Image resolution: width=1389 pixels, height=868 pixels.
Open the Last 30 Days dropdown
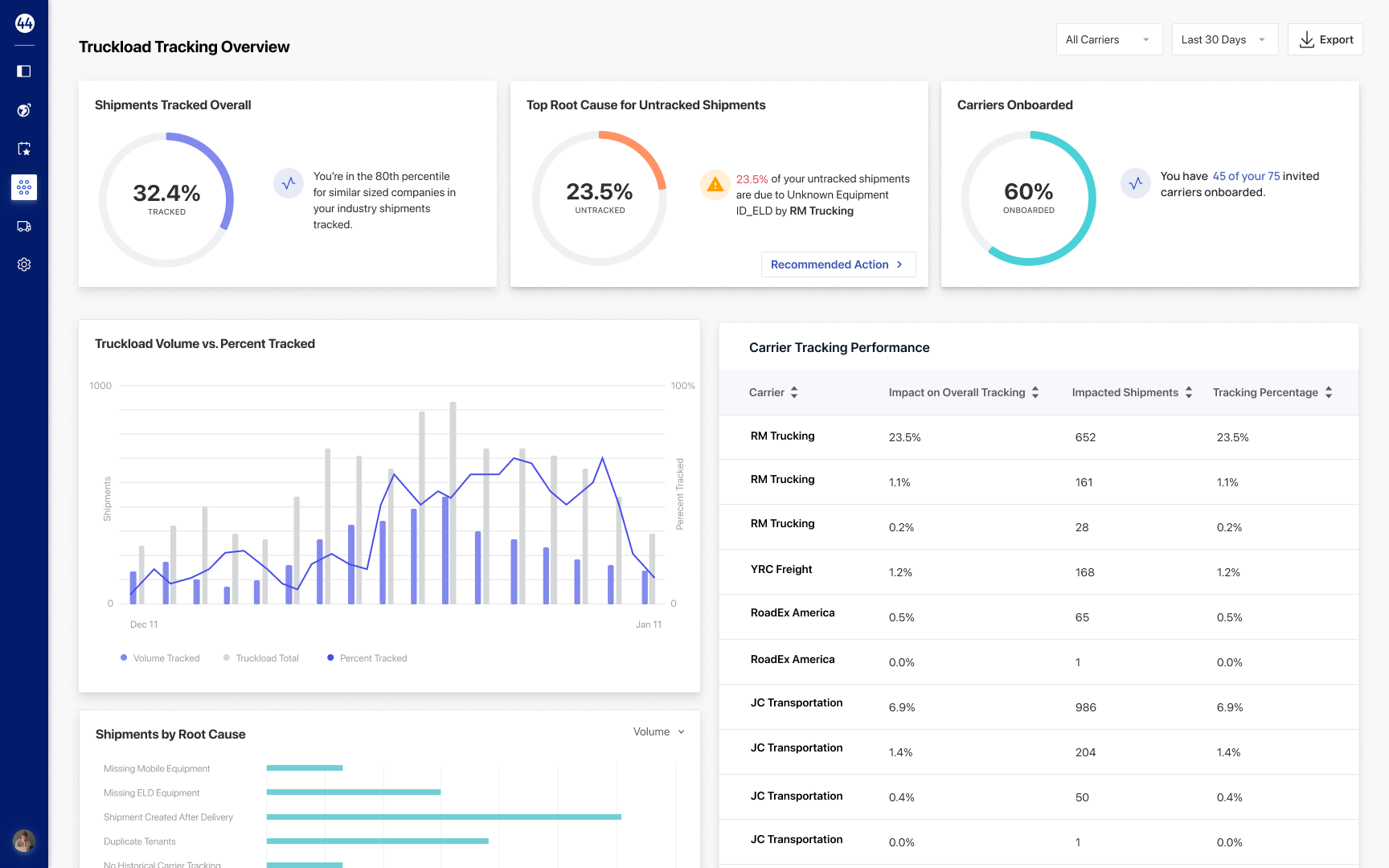(x=1224, y=39)
